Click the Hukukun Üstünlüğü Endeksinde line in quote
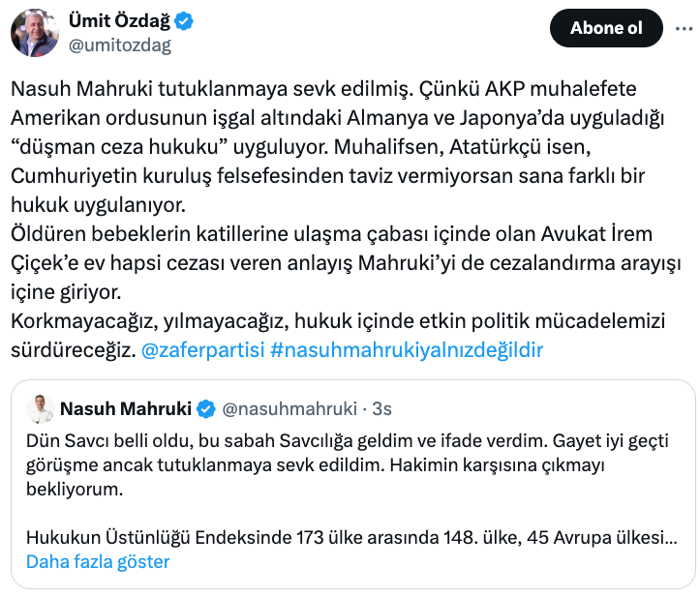This screenshot has height=597, width=700. coord(352,538)
